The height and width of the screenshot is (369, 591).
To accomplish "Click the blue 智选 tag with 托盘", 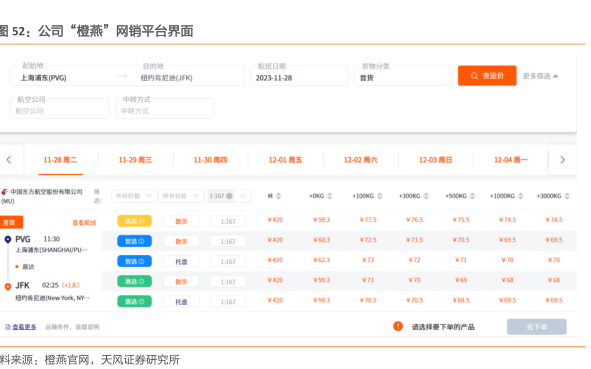I will 135,261.
